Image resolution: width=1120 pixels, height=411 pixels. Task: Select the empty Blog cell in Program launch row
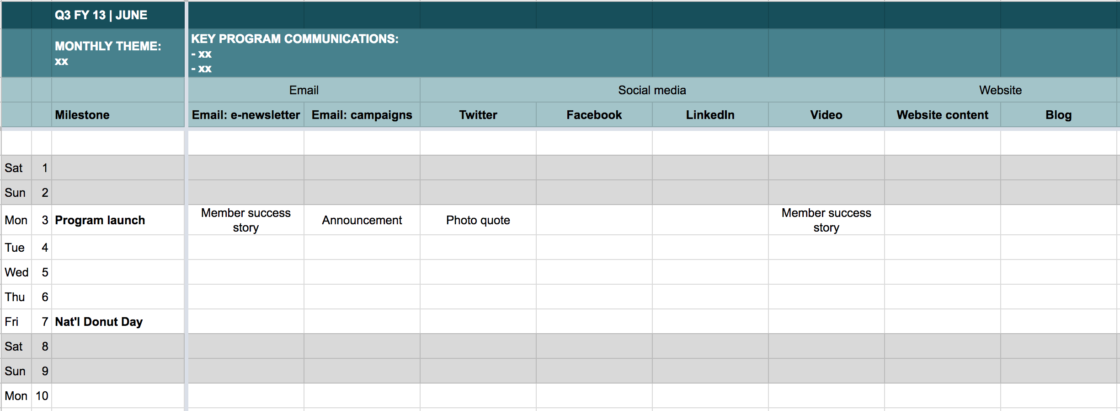[1059, 220]
